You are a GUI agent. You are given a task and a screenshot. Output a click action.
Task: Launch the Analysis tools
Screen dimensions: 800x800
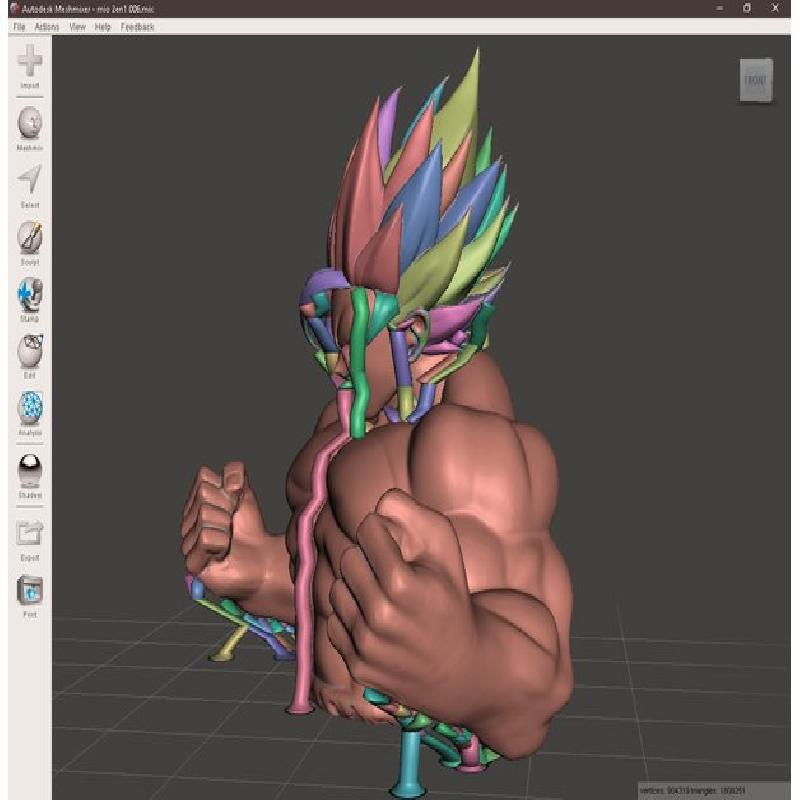(30, 408)
